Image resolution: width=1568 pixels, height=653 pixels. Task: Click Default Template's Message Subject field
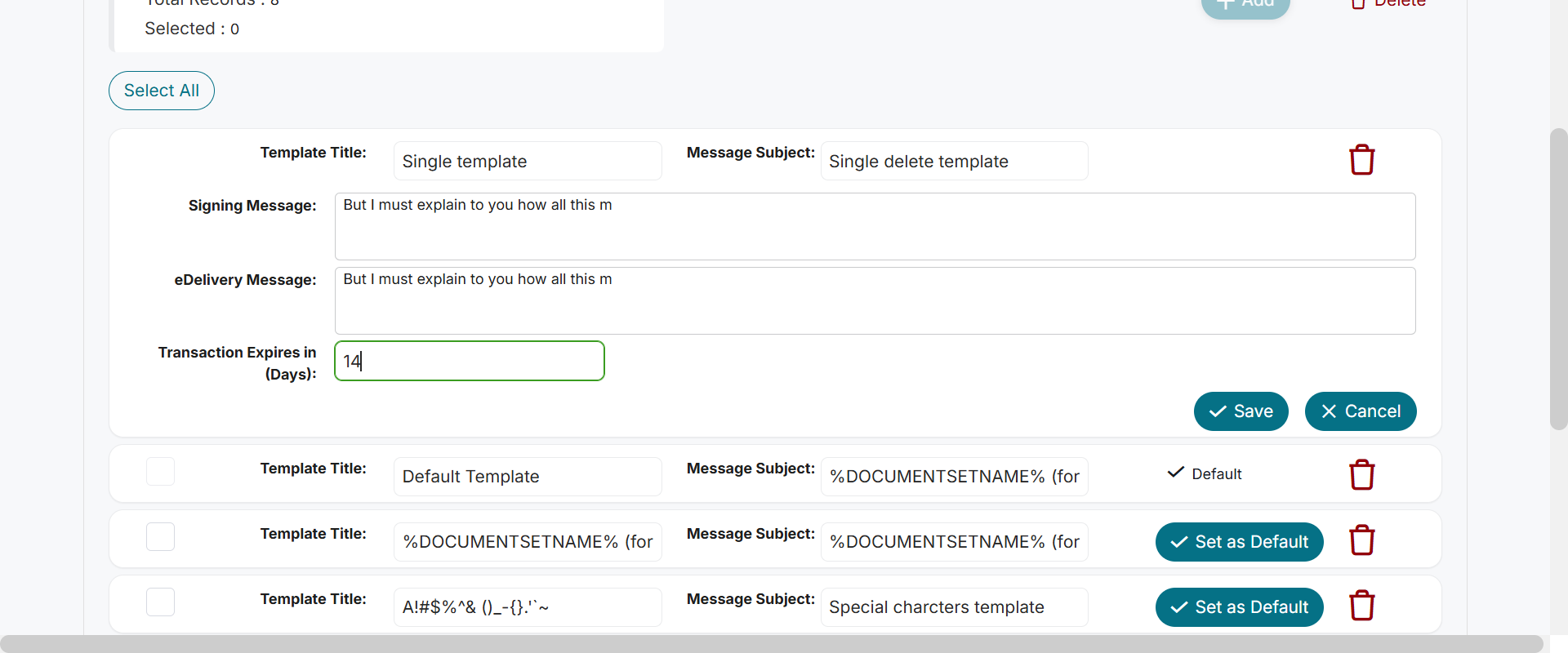pyautogui.click(x=953, y=477)
